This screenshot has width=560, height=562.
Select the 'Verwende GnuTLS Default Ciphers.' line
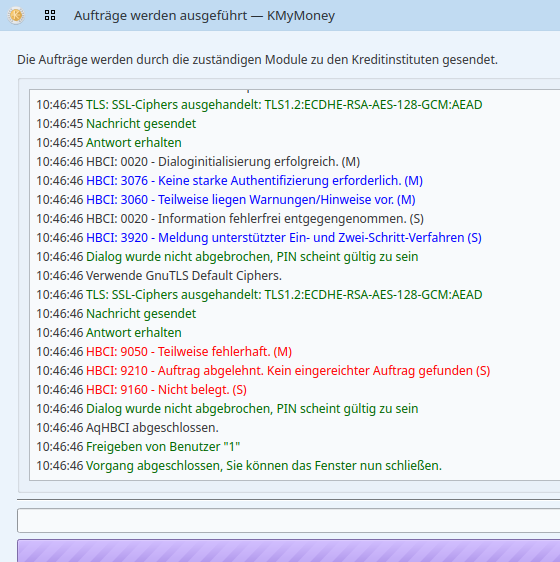coord(159,276)
